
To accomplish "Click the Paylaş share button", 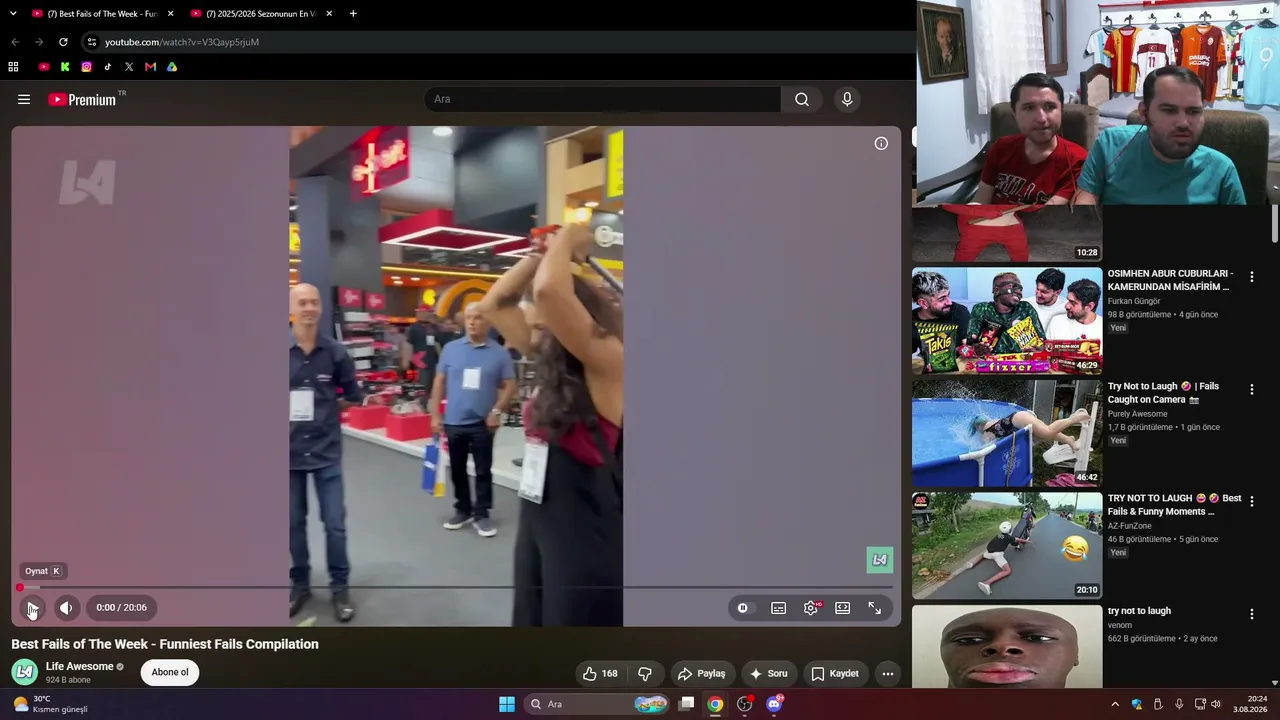I will point(700,674).
